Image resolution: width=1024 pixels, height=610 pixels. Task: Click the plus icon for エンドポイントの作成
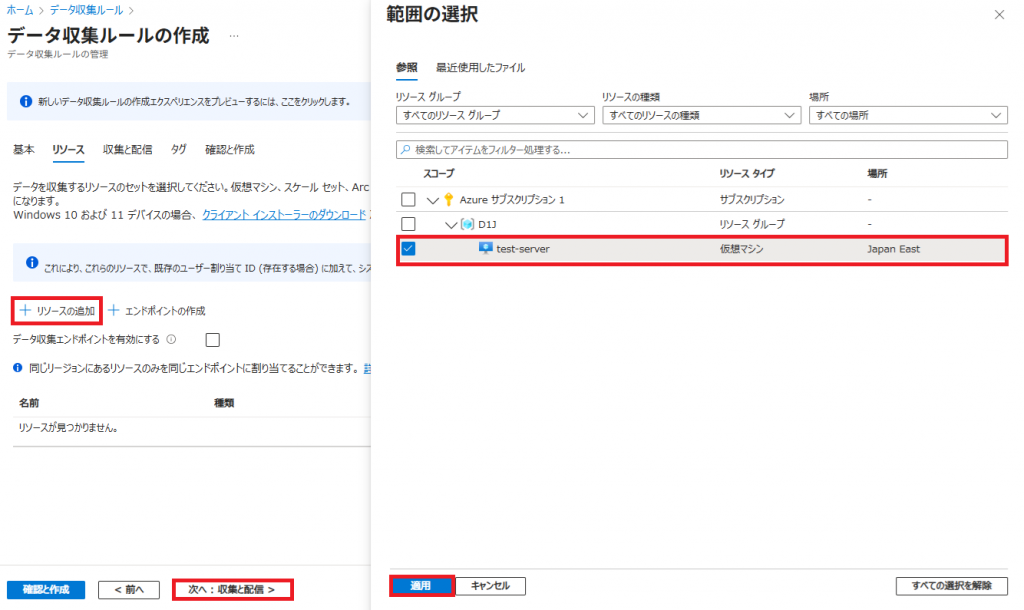[113, 311]
